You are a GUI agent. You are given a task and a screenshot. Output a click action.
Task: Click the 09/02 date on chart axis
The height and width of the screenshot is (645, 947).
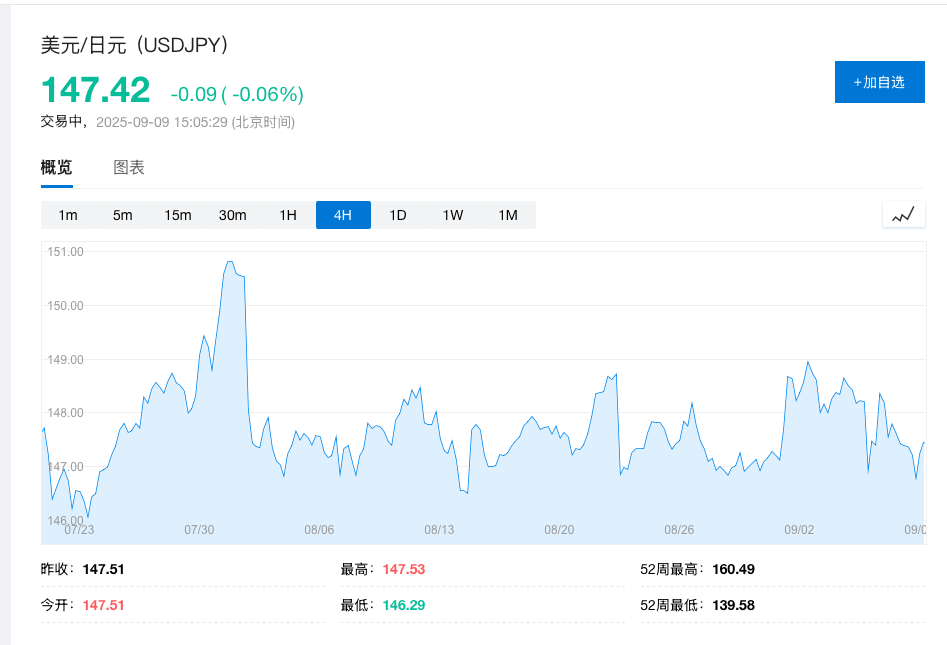799,530
